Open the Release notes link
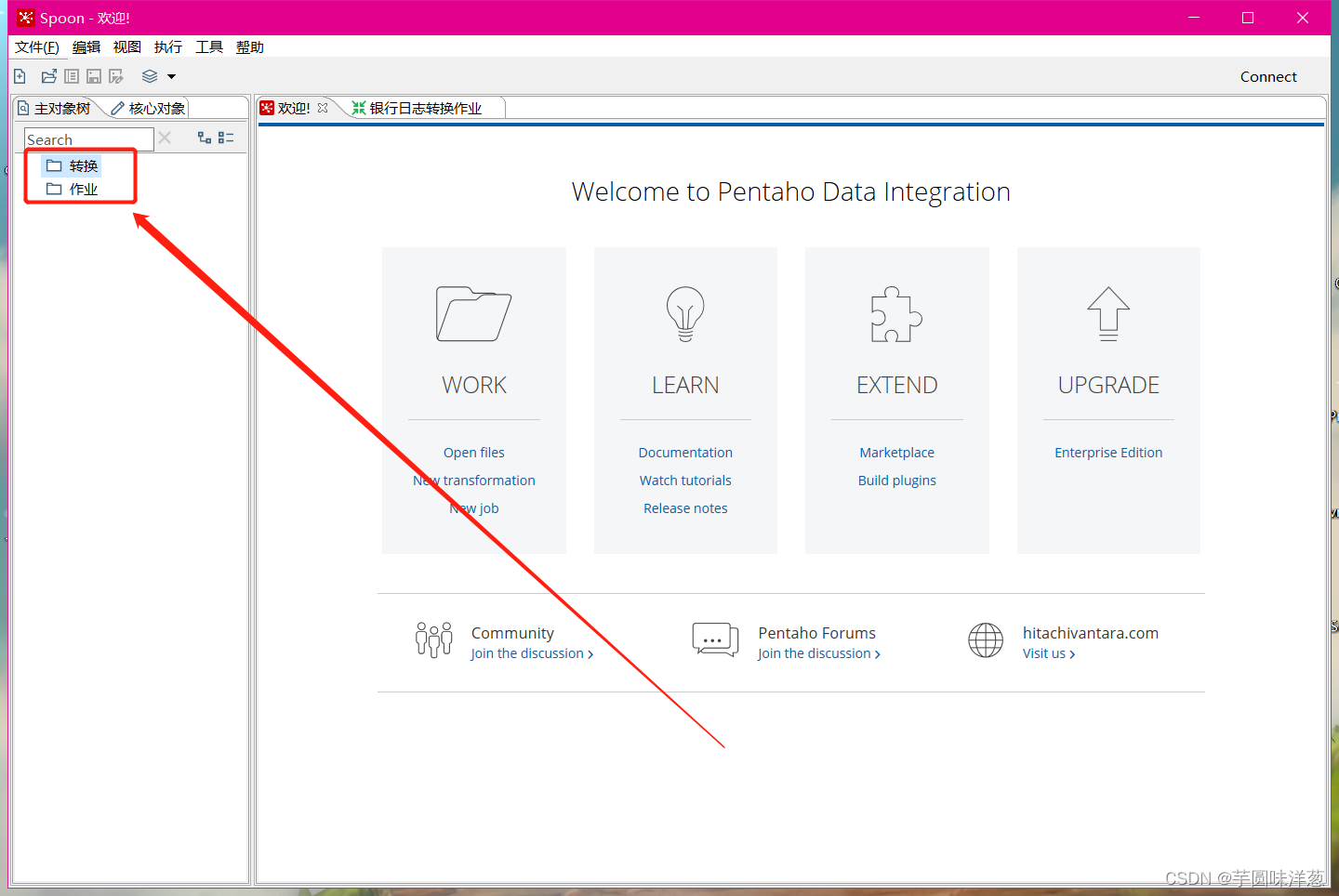 point(685,508)
